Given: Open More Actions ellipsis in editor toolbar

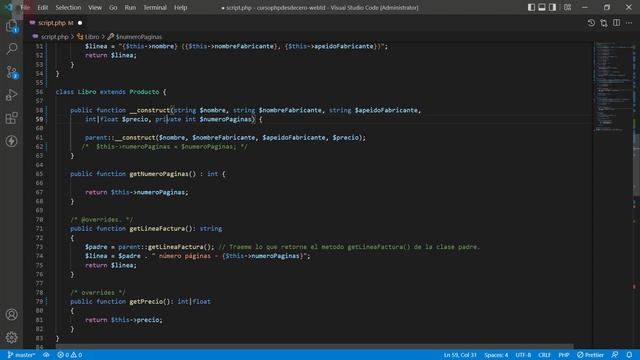Looking at the screenshot, I should [629, 23].
